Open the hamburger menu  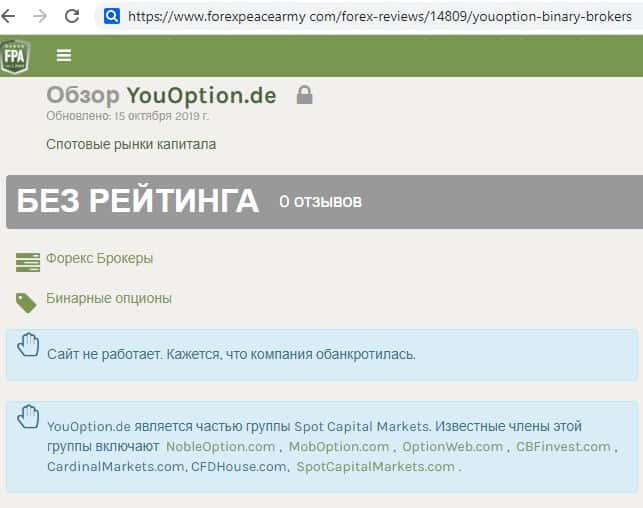tap(64, 55)
